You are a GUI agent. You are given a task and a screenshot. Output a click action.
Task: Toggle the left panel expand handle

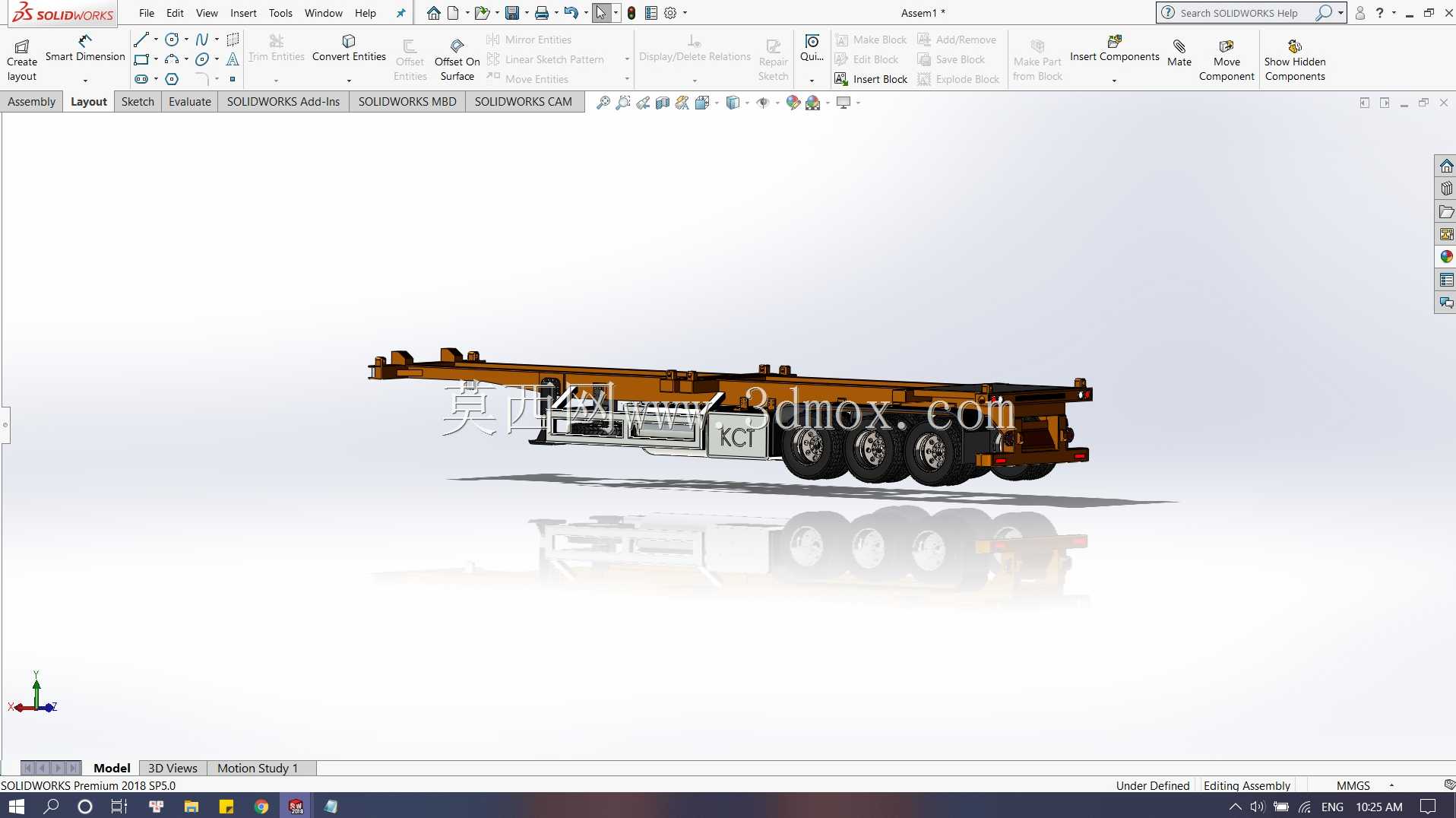click(5, 424)
